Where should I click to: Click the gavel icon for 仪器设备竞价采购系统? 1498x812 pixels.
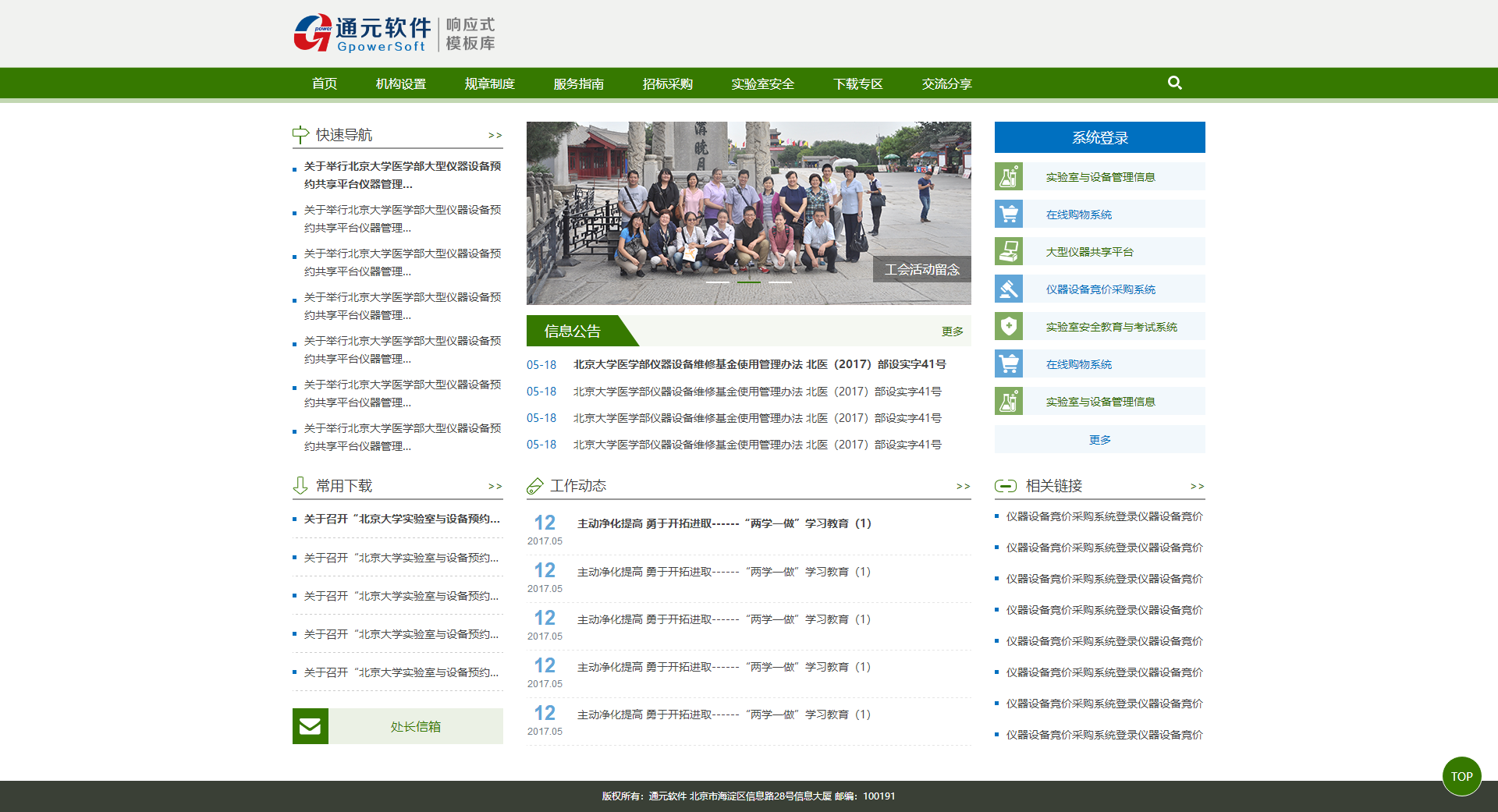tap(1008, 289)
